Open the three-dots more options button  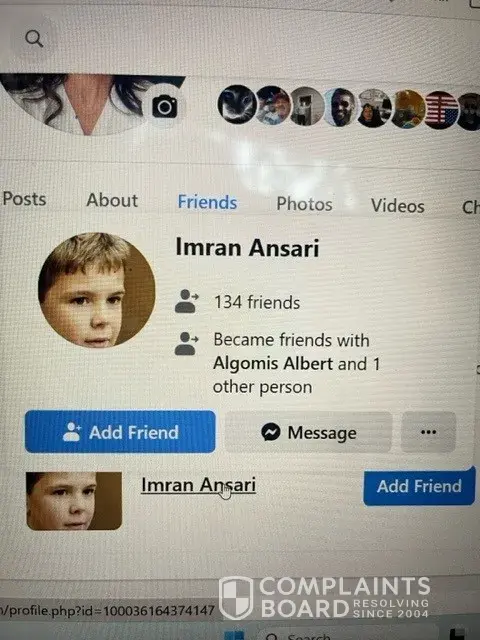pos(428,432)
